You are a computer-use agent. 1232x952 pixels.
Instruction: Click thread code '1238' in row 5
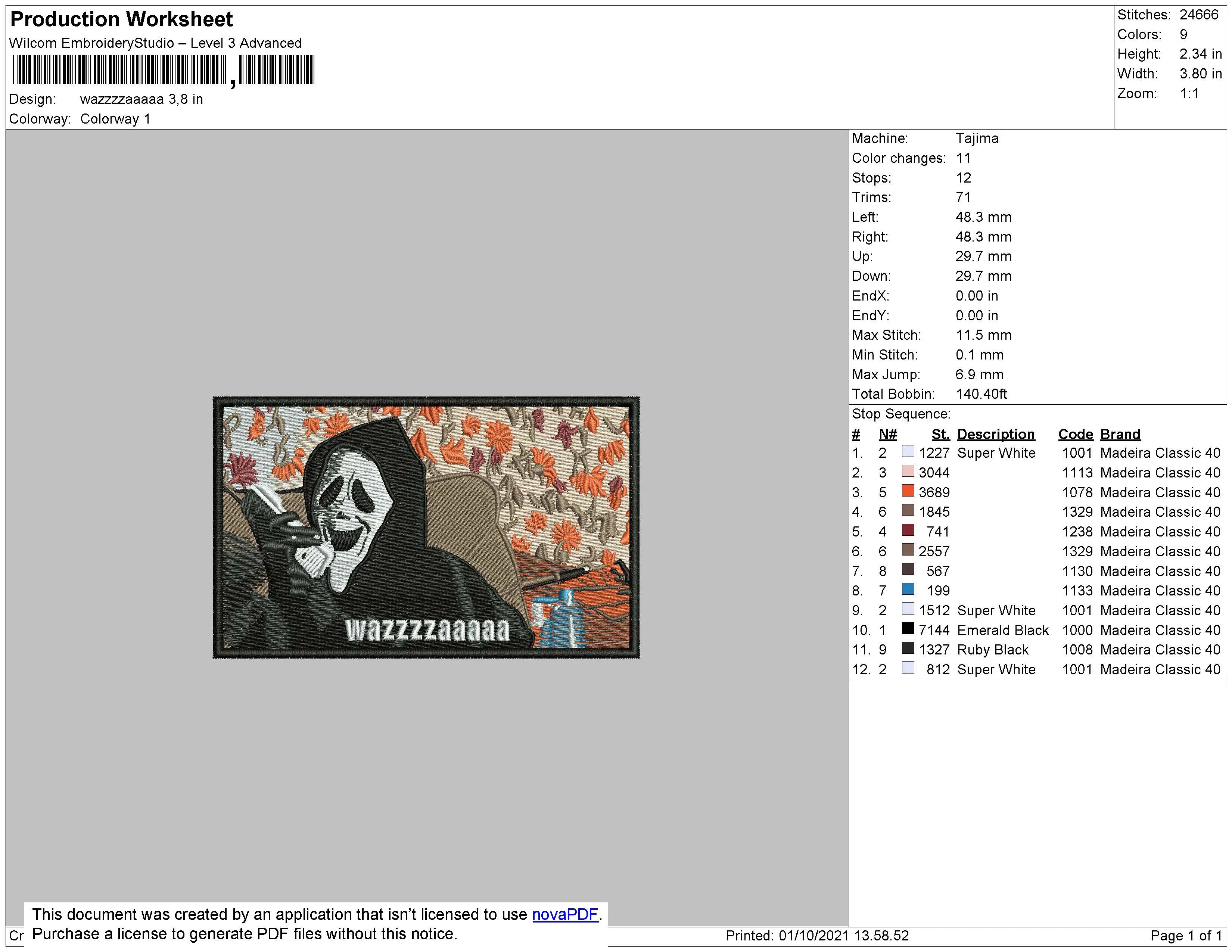[x=1077, y=532]
